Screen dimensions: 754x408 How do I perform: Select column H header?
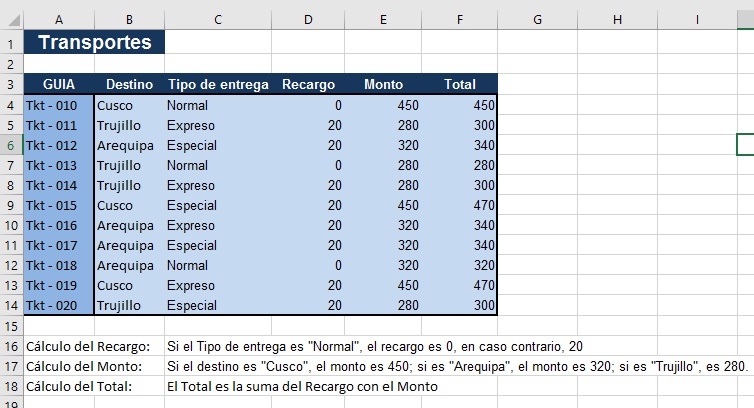point(617,20)
